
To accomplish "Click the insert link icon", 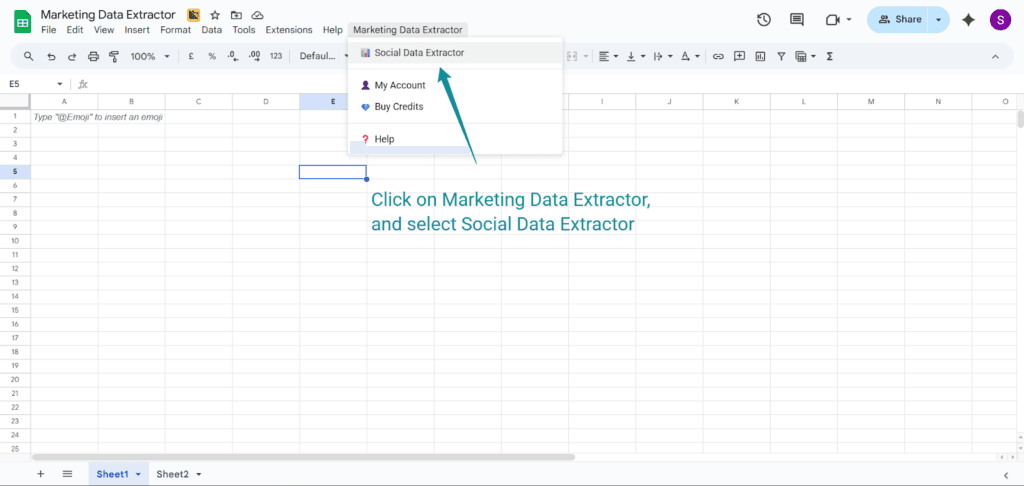I will [x=717, y=57].
